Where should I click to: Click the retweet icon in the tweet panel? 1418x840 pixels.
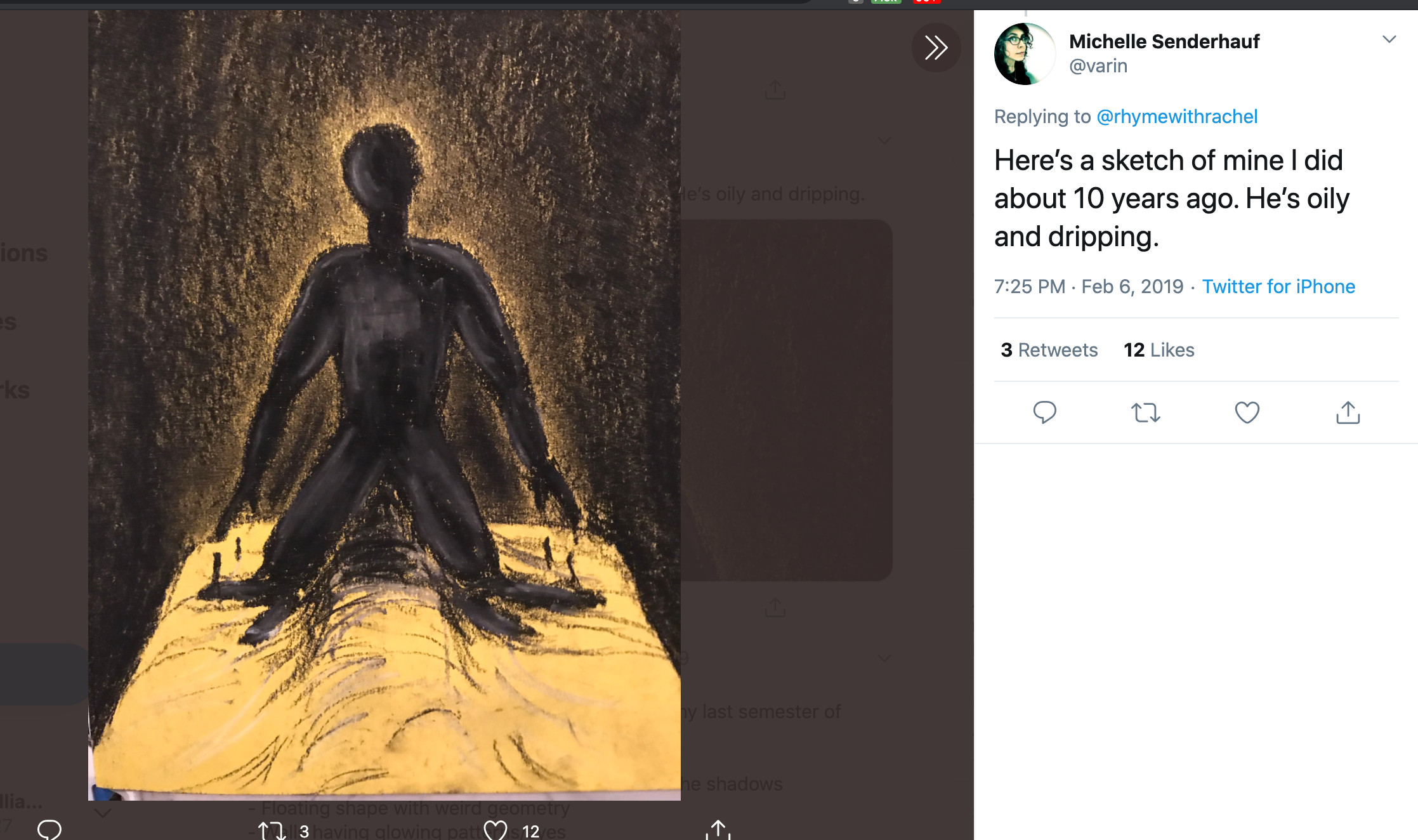[x=1145, y=412]
